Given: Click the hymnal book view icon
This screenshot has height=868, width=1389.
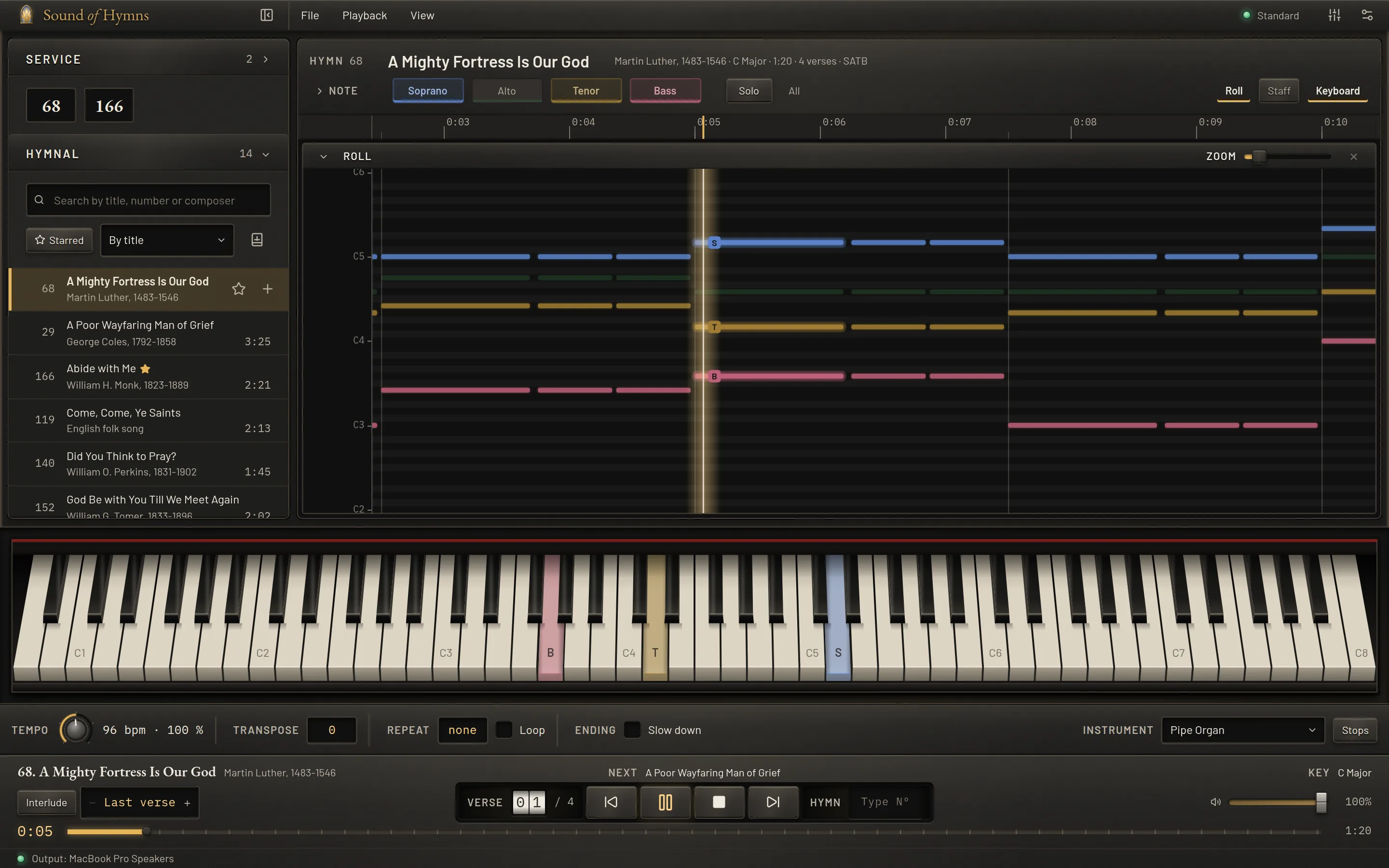Looking at the screenshot, I should coord(257,240).
